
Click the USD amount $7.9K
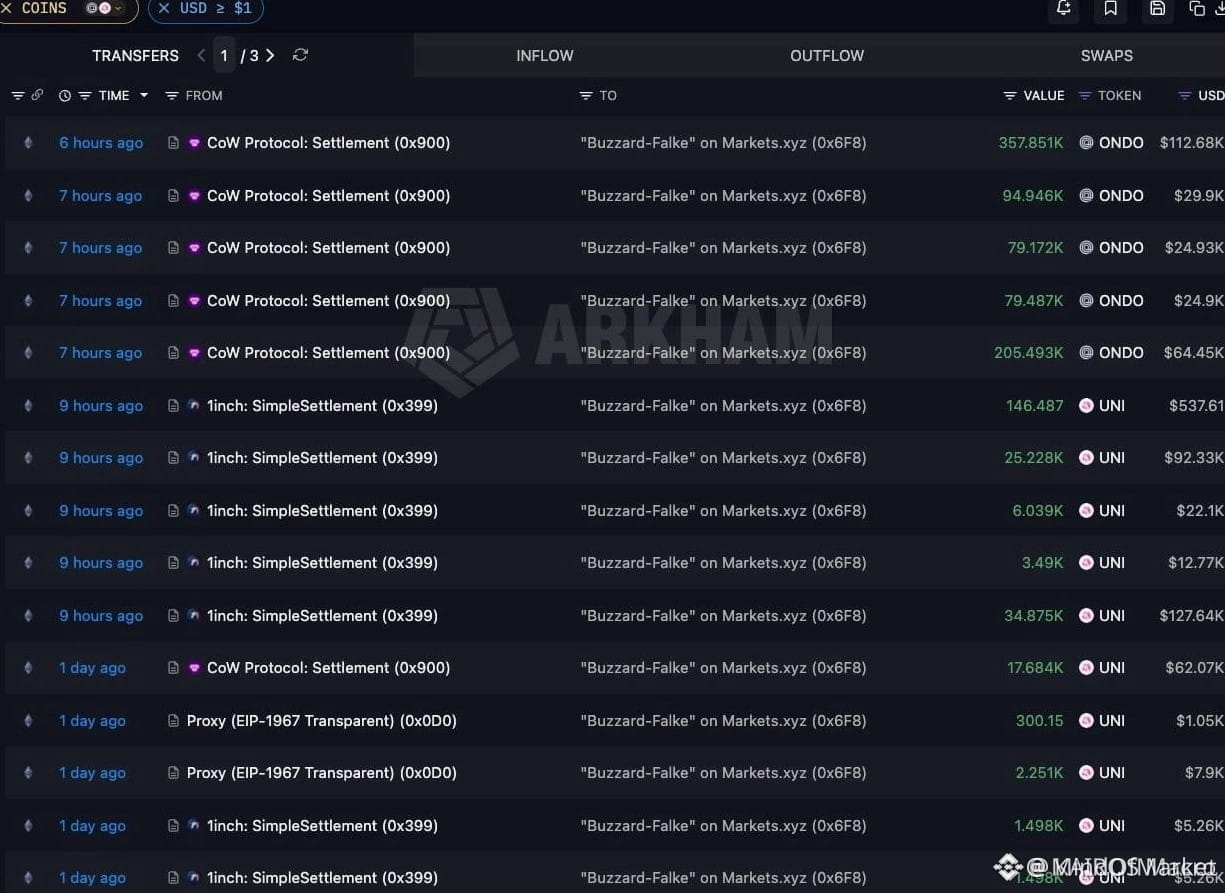[x=1204, y=773]
